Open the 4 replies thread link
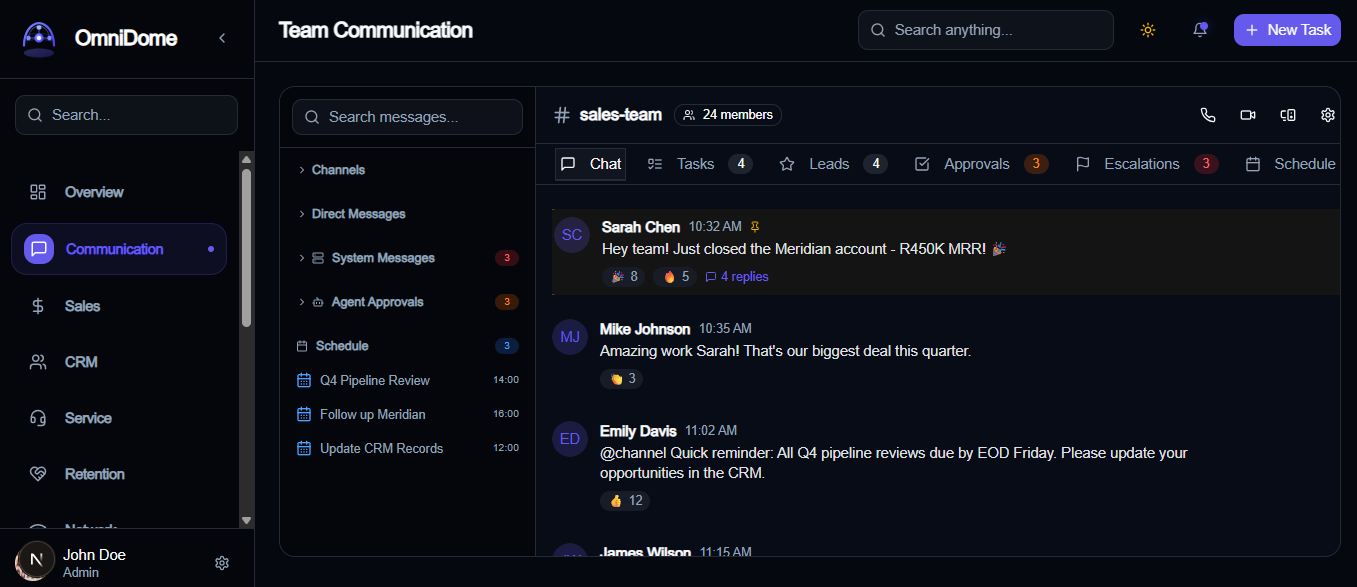1357x587 pixels. [x=737, y=277]
